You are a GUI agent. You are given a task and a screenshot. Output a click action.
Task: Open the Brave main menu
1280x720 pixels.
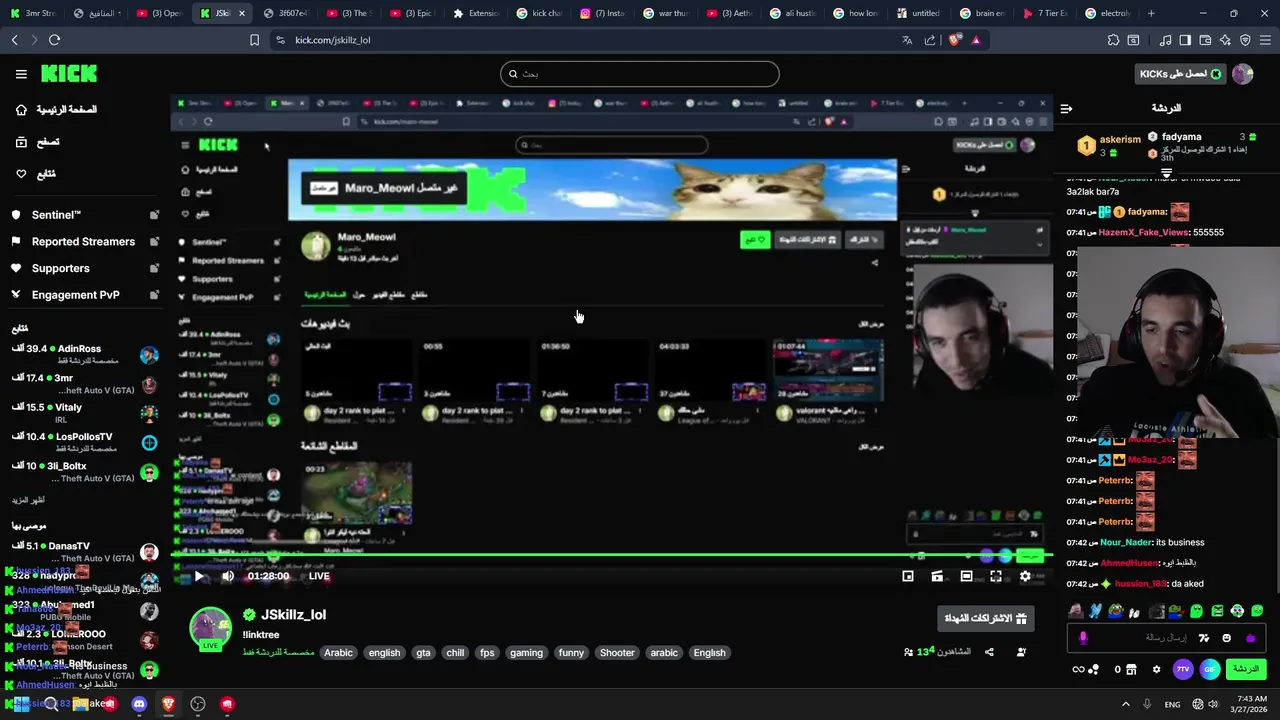pos(1265,40)
